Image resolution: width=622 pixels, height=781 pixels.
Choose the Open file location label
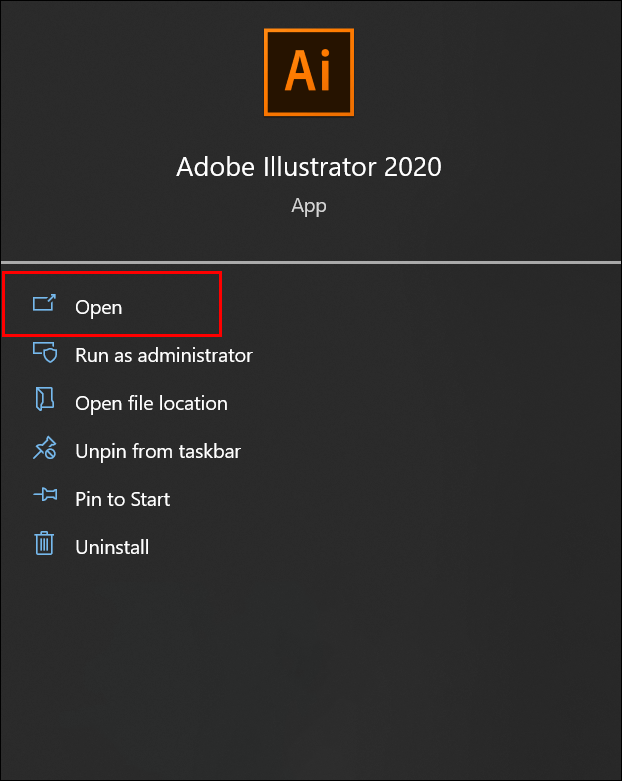tap(151, 403)
